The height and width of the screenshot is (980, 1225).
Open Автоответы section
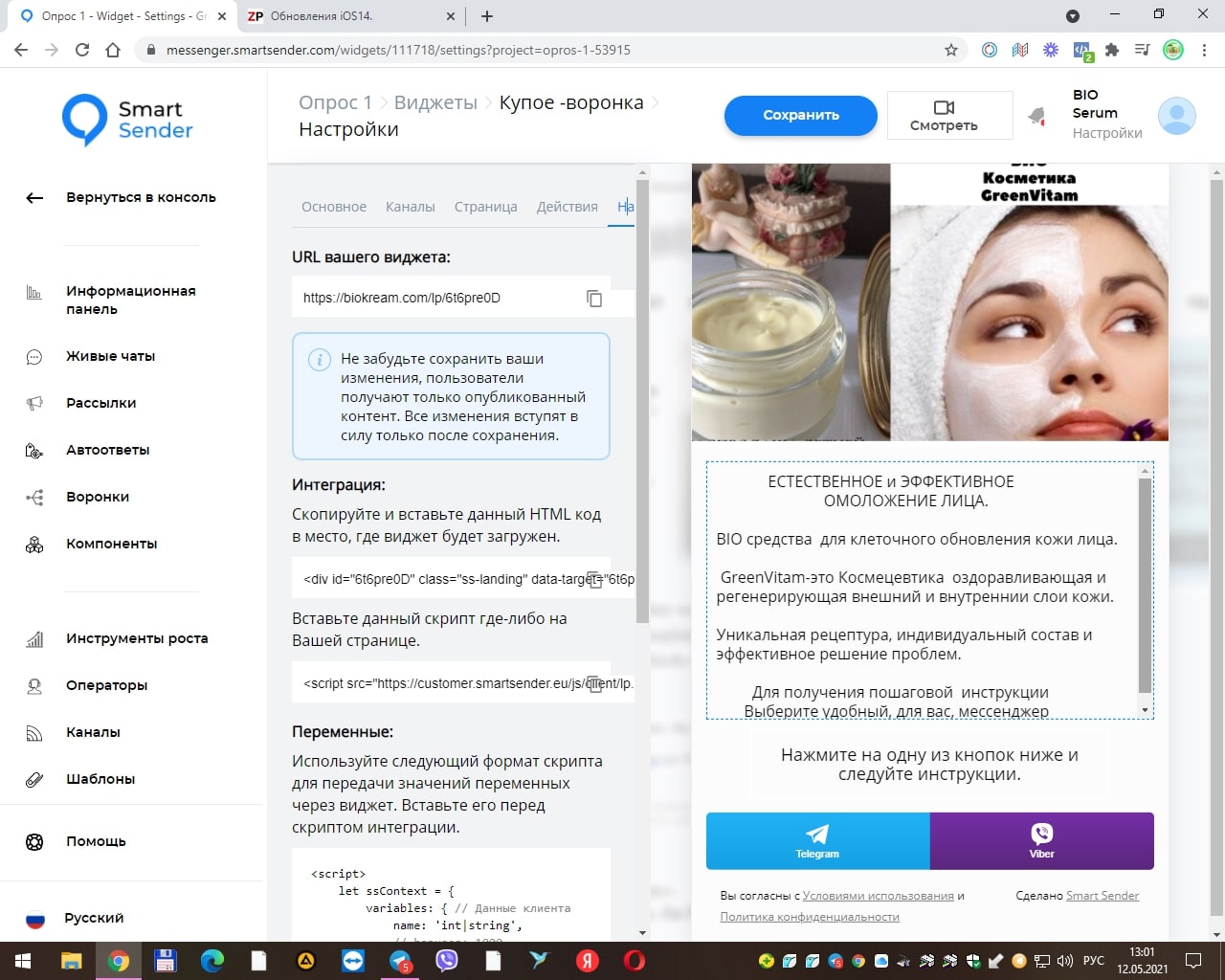click(x=107, y=450)
